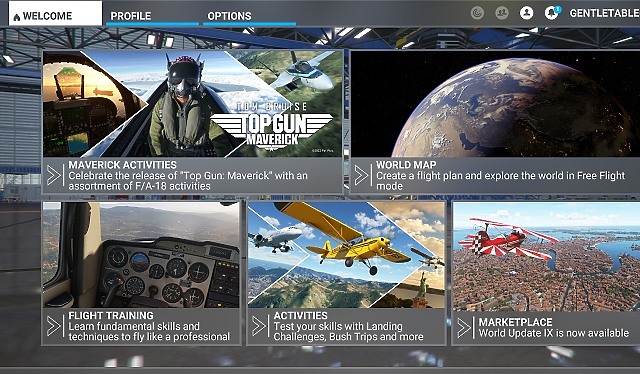
Task: Open the circular activity icon in top bar
Action: (x=477, y=13)
